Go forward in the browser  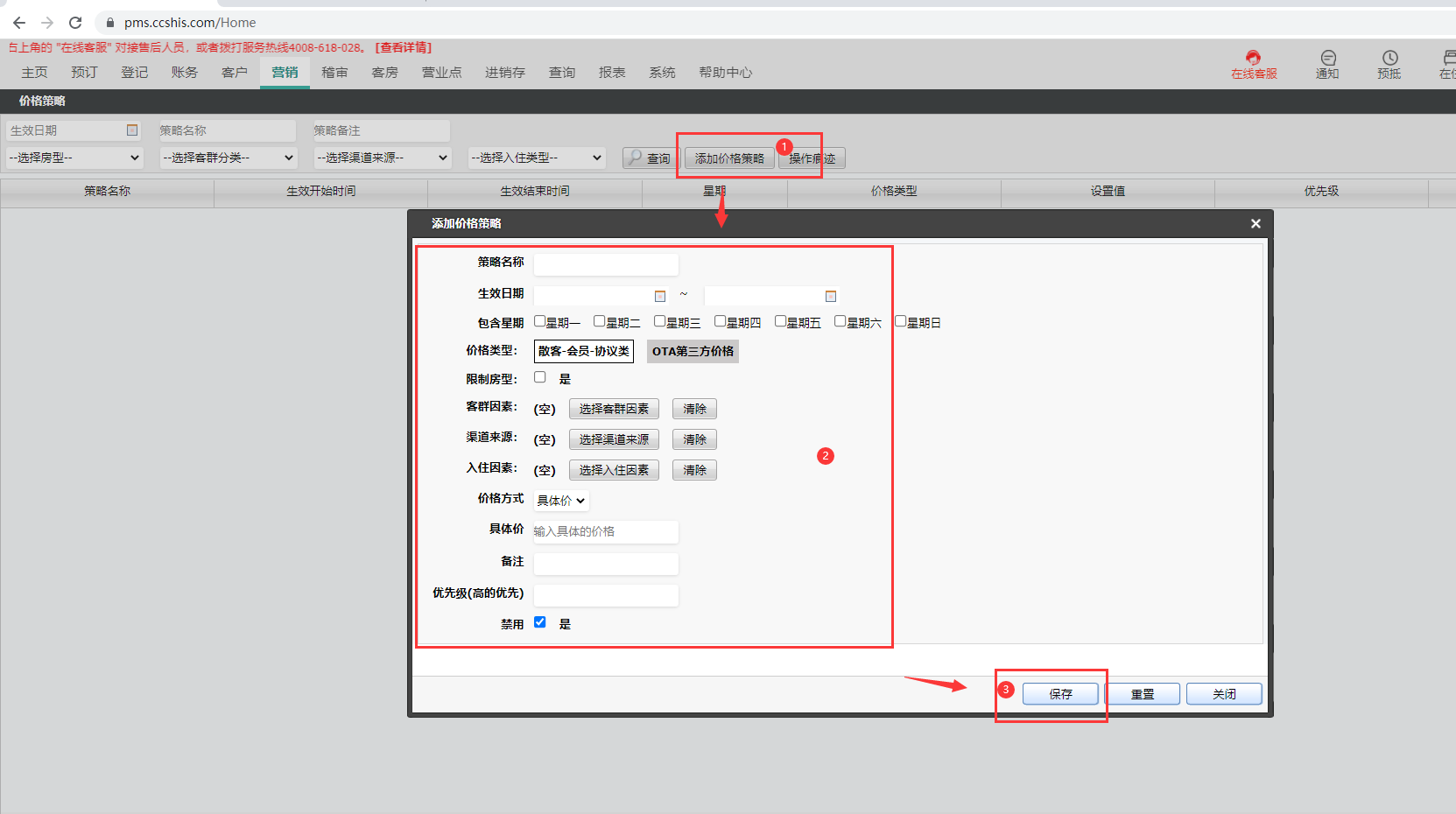(47, 23)
